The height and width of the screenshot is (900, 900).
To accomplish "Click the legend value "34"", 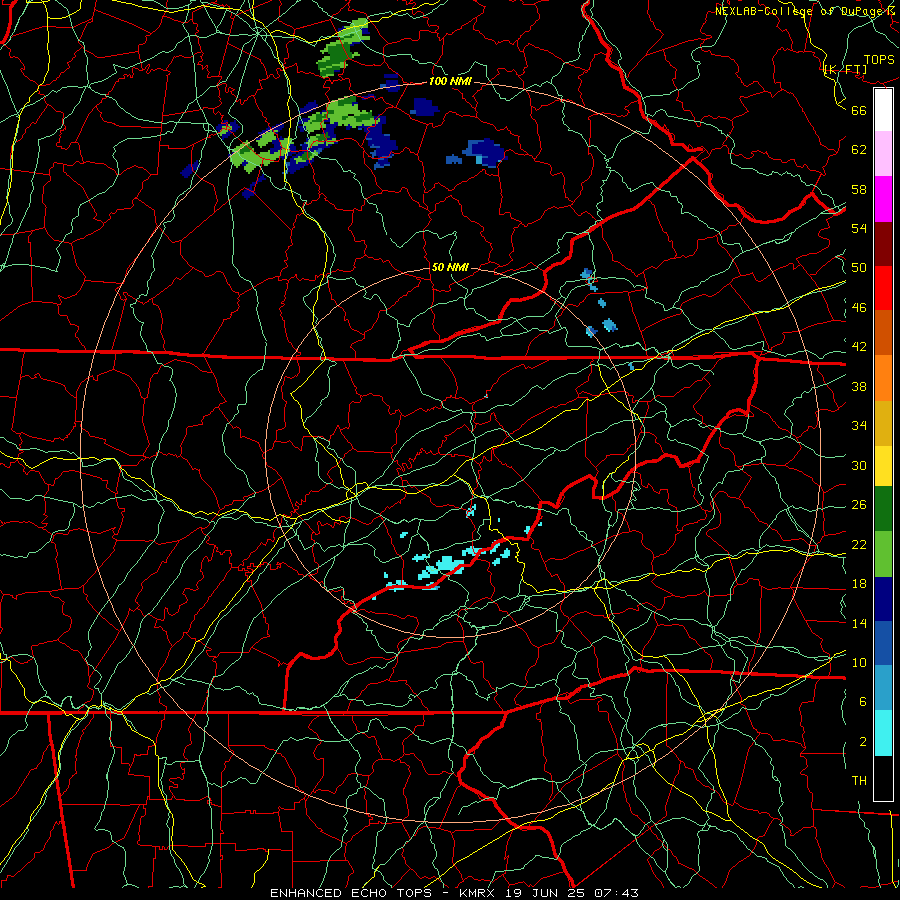I will 859,426.
